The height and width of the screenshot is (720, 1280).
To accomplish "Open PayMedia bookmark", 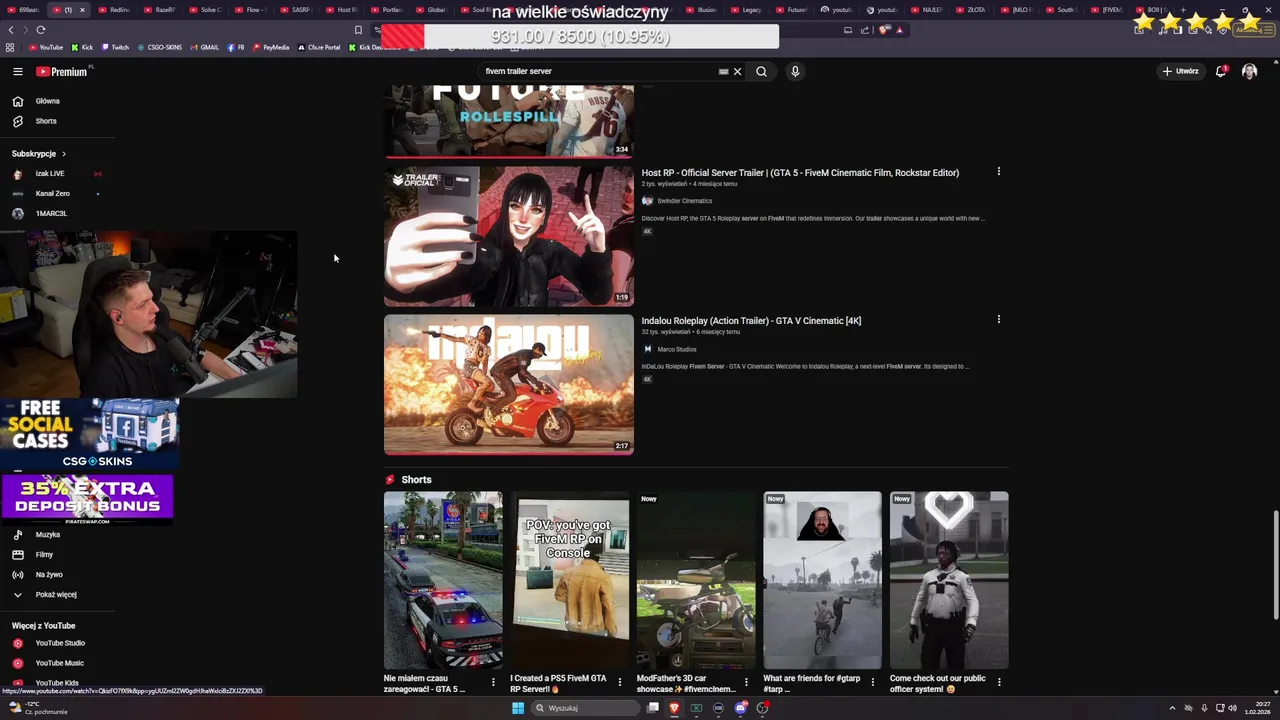I will [x=270, y=47].
